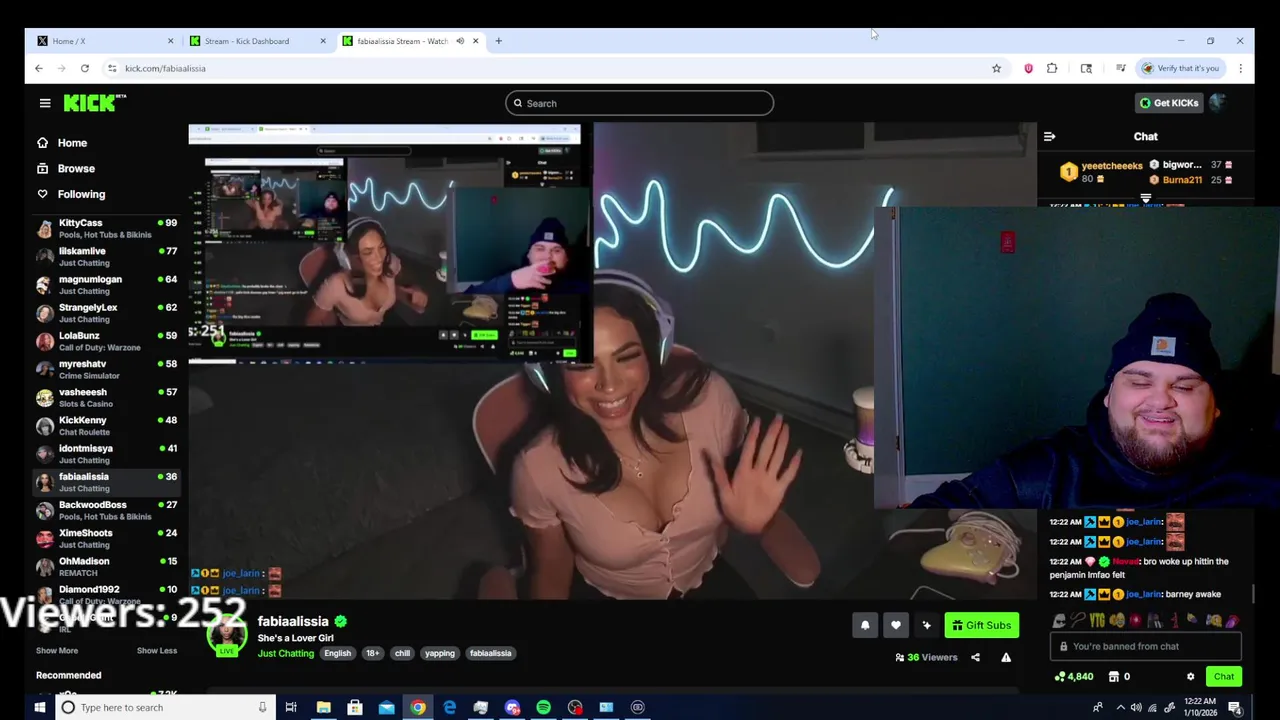Open the Windows Start menu
Image resolution: width=1280 pixels, height=720 pixels.
(39, 707)
